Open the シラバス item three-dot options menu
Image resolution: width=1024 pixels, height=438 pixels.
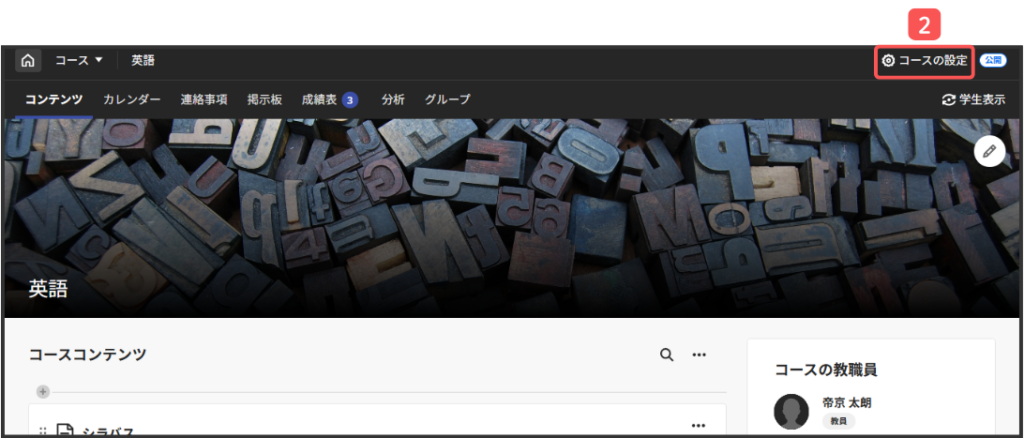pyautogui.click(x=699, y=426)
